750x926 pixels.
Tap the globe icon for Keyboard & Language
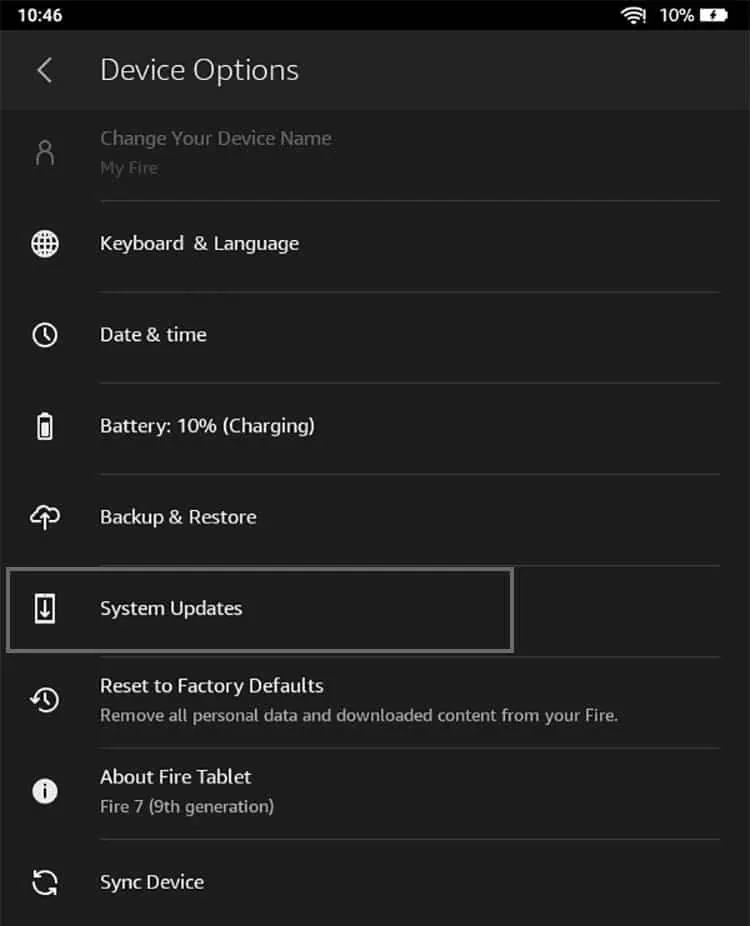(x=45, y=244)
